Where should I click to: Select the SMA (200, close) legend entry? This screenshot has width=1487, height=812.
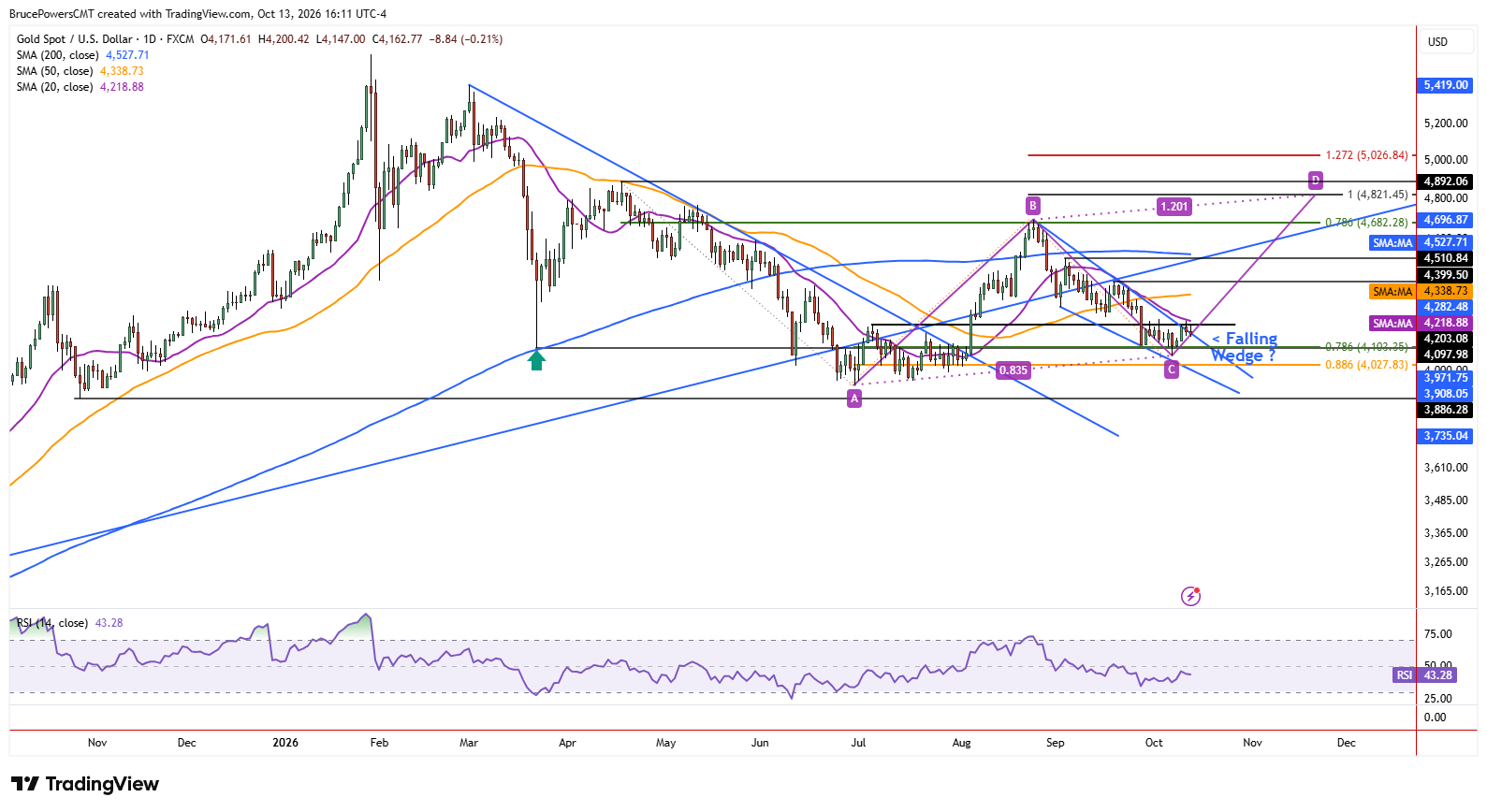point(57,55)
